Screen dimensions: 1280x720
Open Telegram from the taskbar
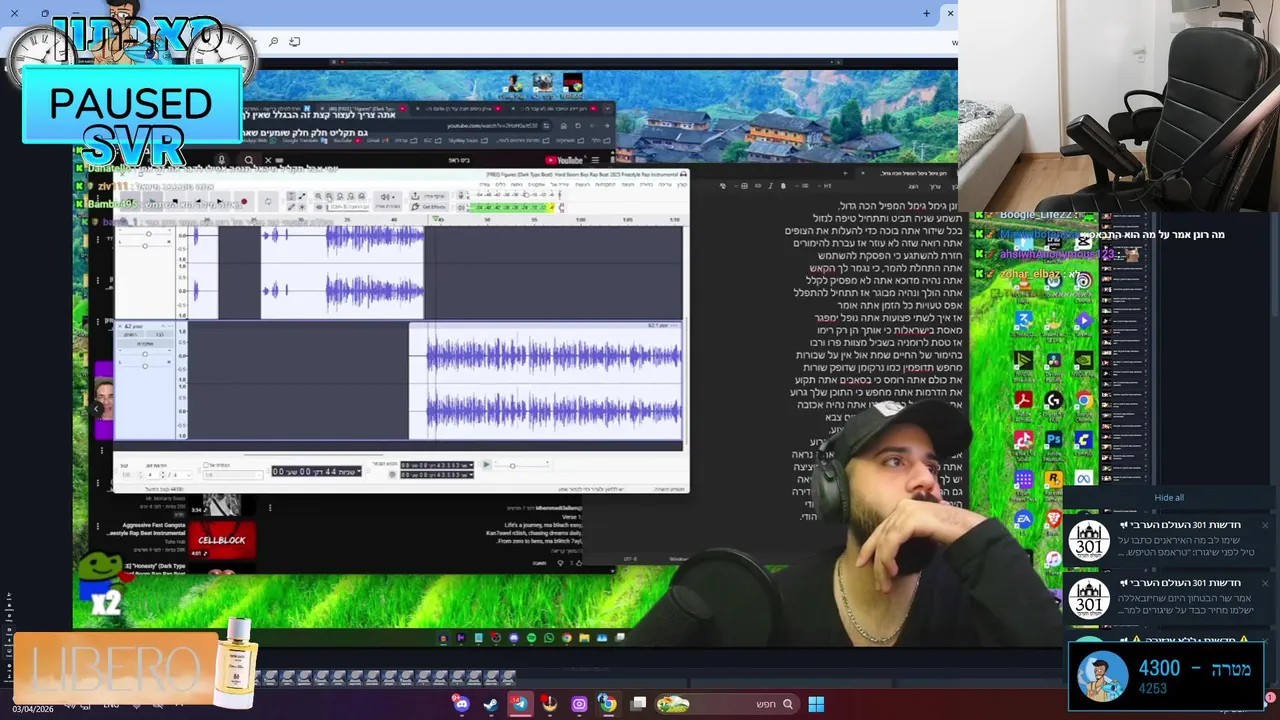pyautogui.click(x=520, y=704)
